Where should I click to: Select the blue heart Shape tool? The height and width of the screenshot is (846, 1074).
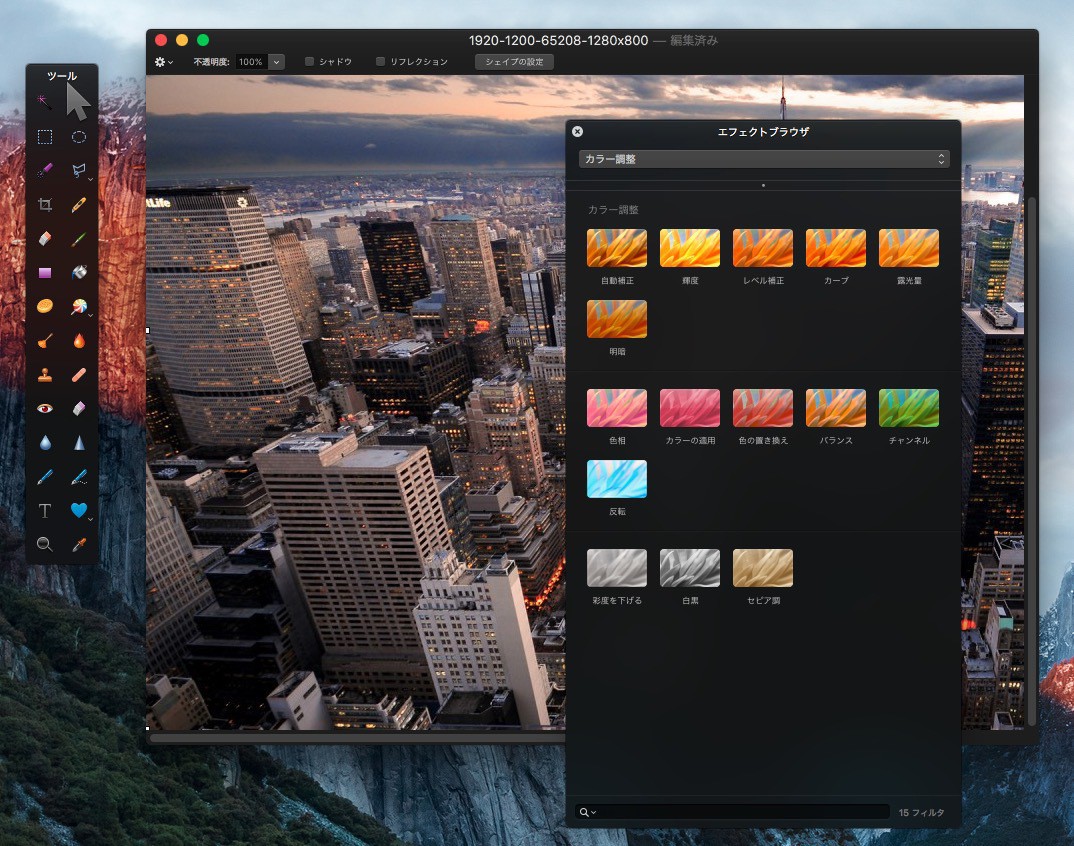[79, 510]
